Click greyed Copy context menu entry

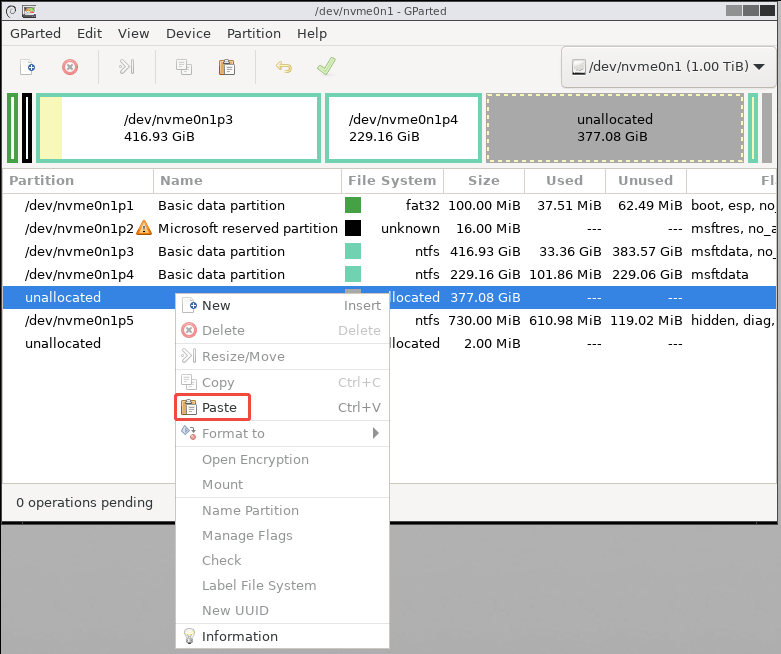point(282,382)
